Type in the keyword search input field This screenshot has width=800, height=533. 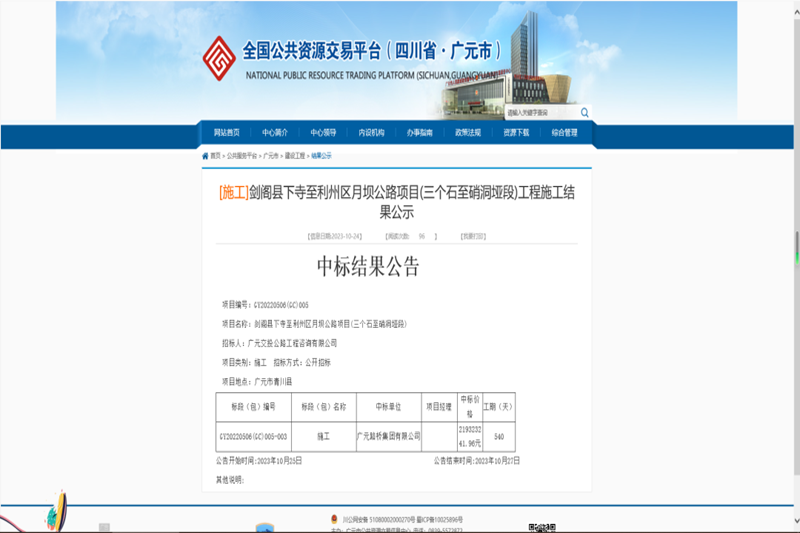(x=541, y=112)
